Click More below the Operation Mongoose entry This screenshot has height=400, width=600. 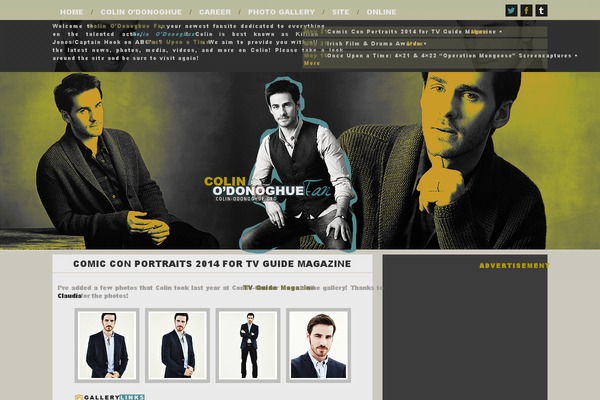point(312,63)
